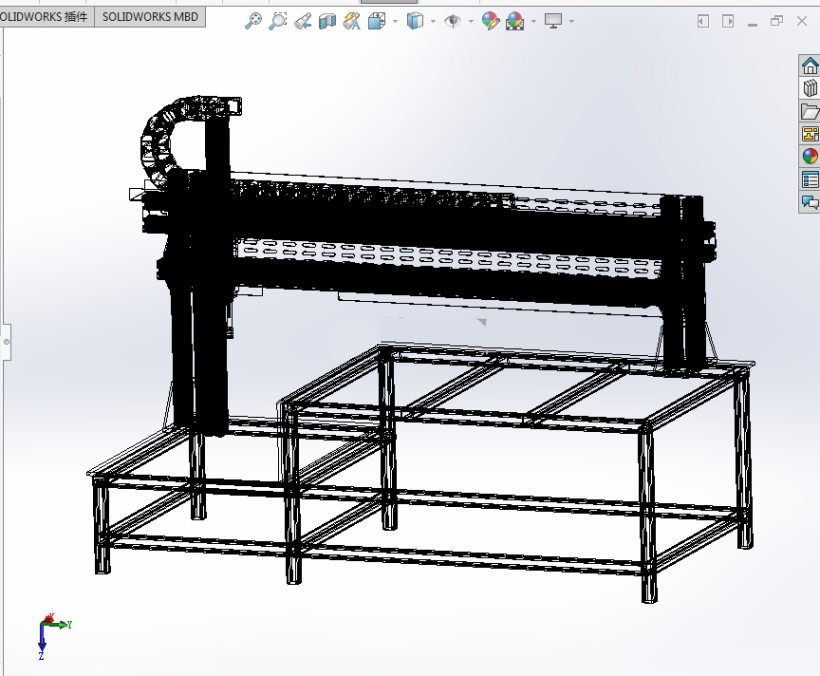Click the Hide/Show Items eye icon
Screen dimensions: 820x676
453,21
